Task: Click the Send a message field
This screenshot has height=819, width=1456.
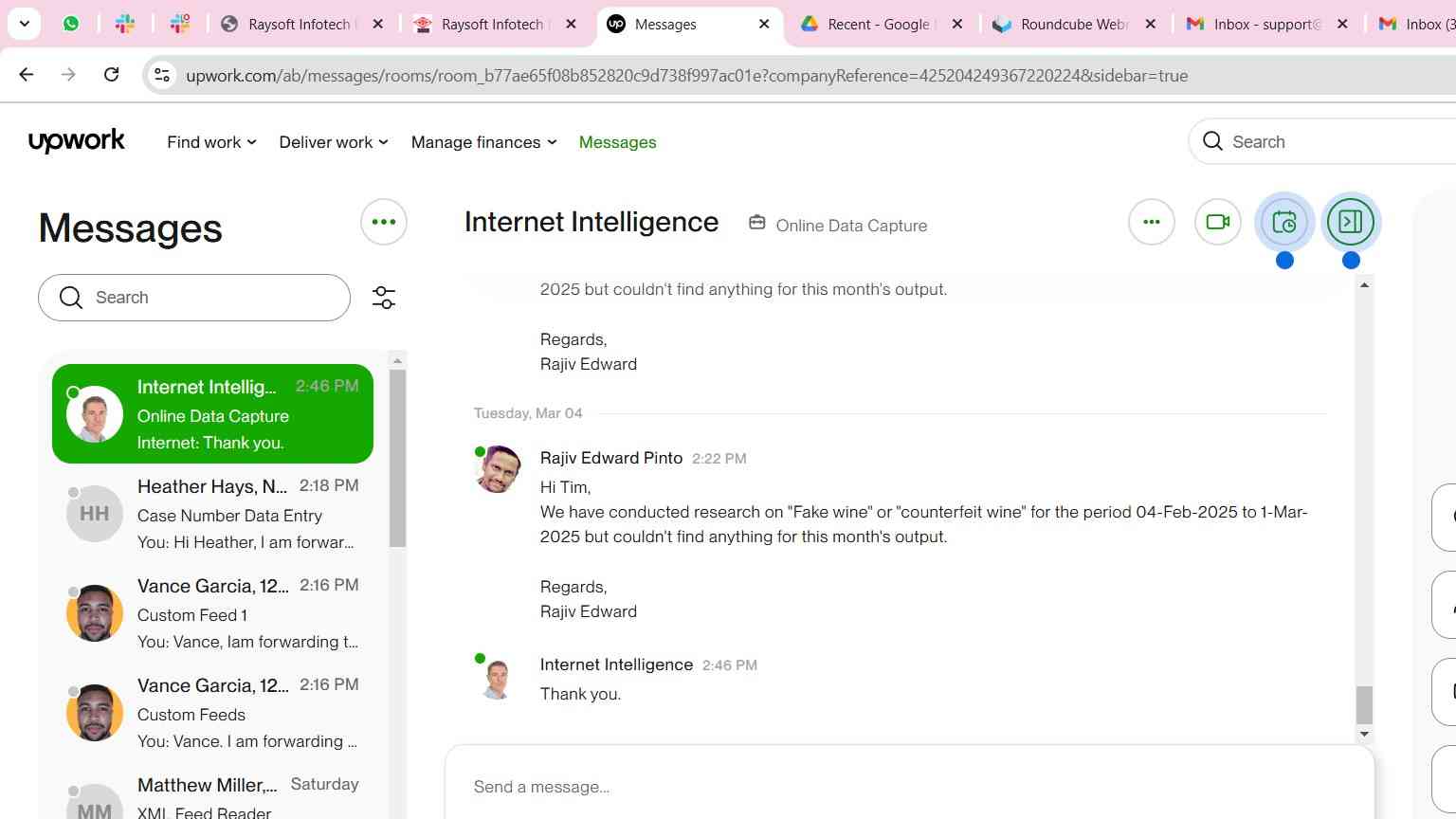Action: click(909, 787)
